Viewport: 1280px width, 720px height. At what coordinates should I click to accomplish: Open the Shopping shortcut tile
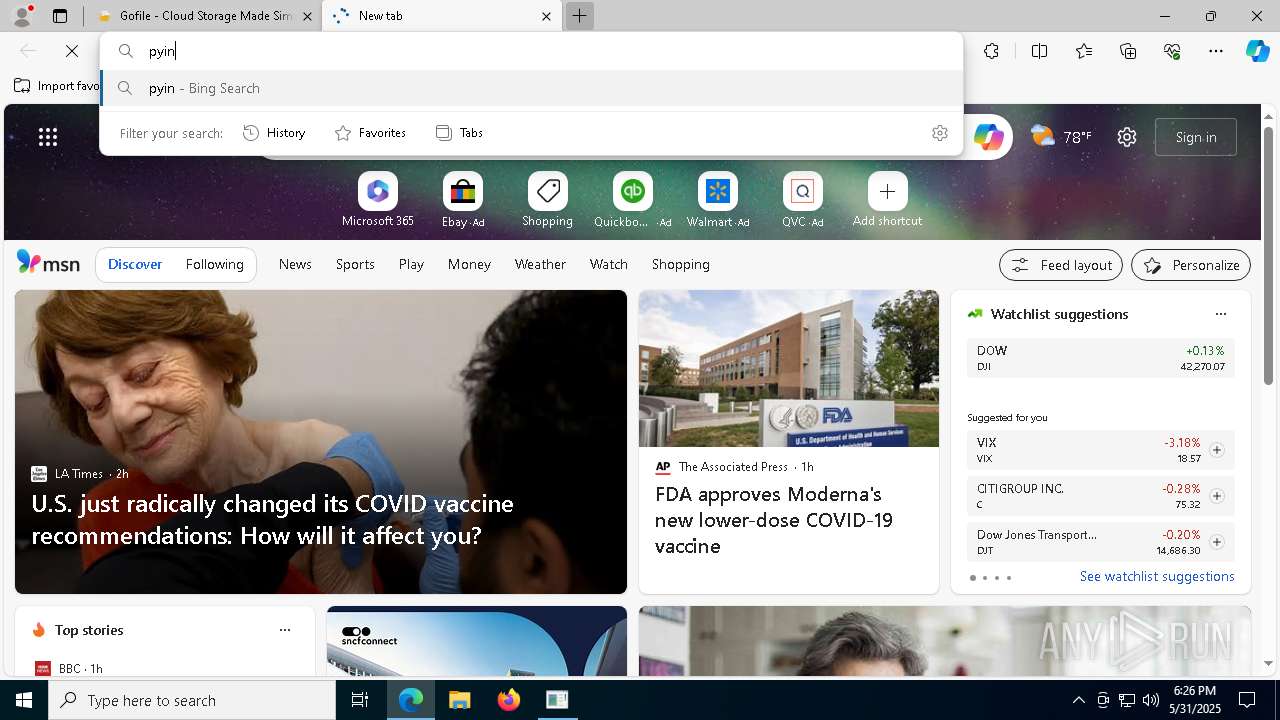(547, 200)
